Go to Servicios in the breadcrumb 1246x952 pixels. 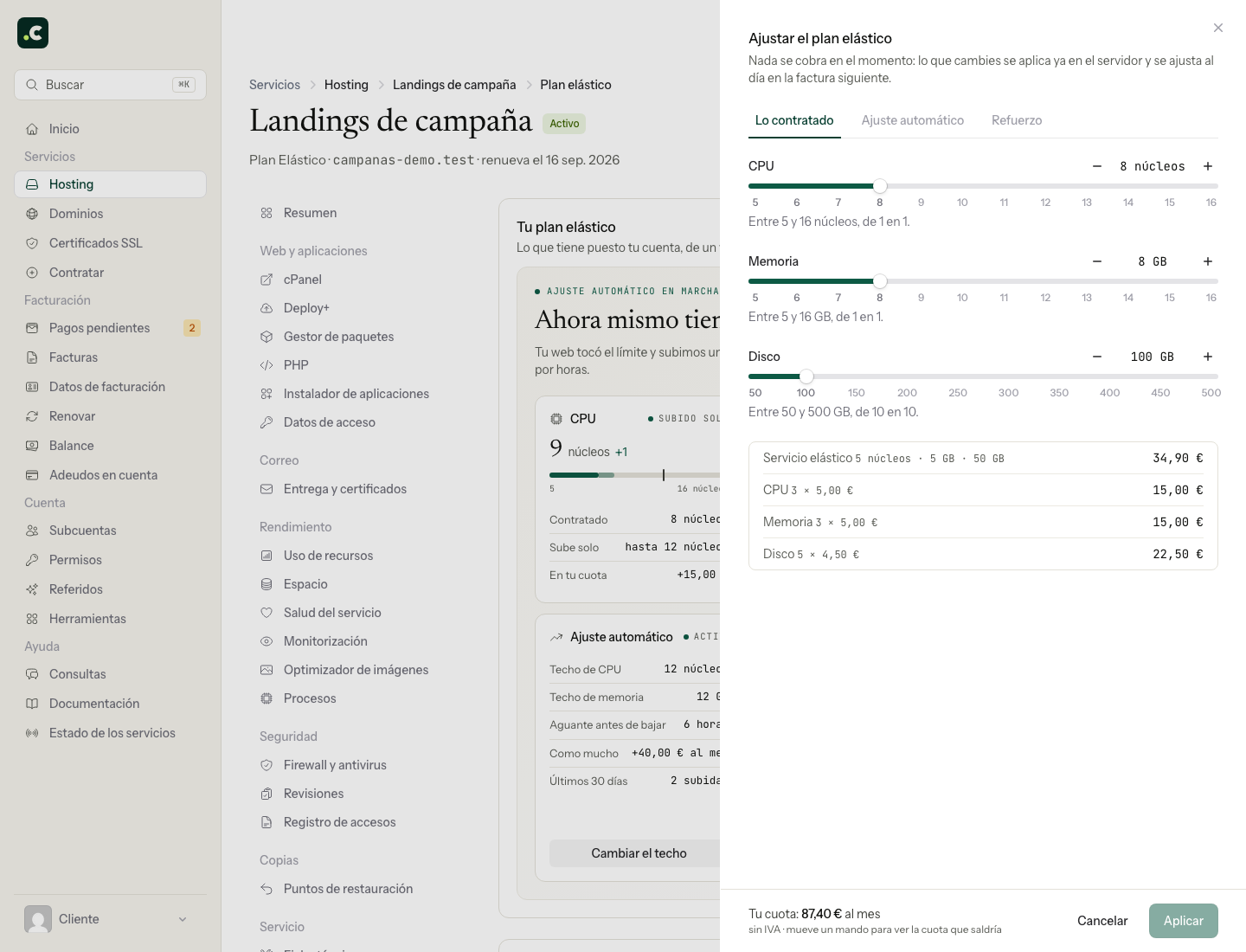(274, 85)
